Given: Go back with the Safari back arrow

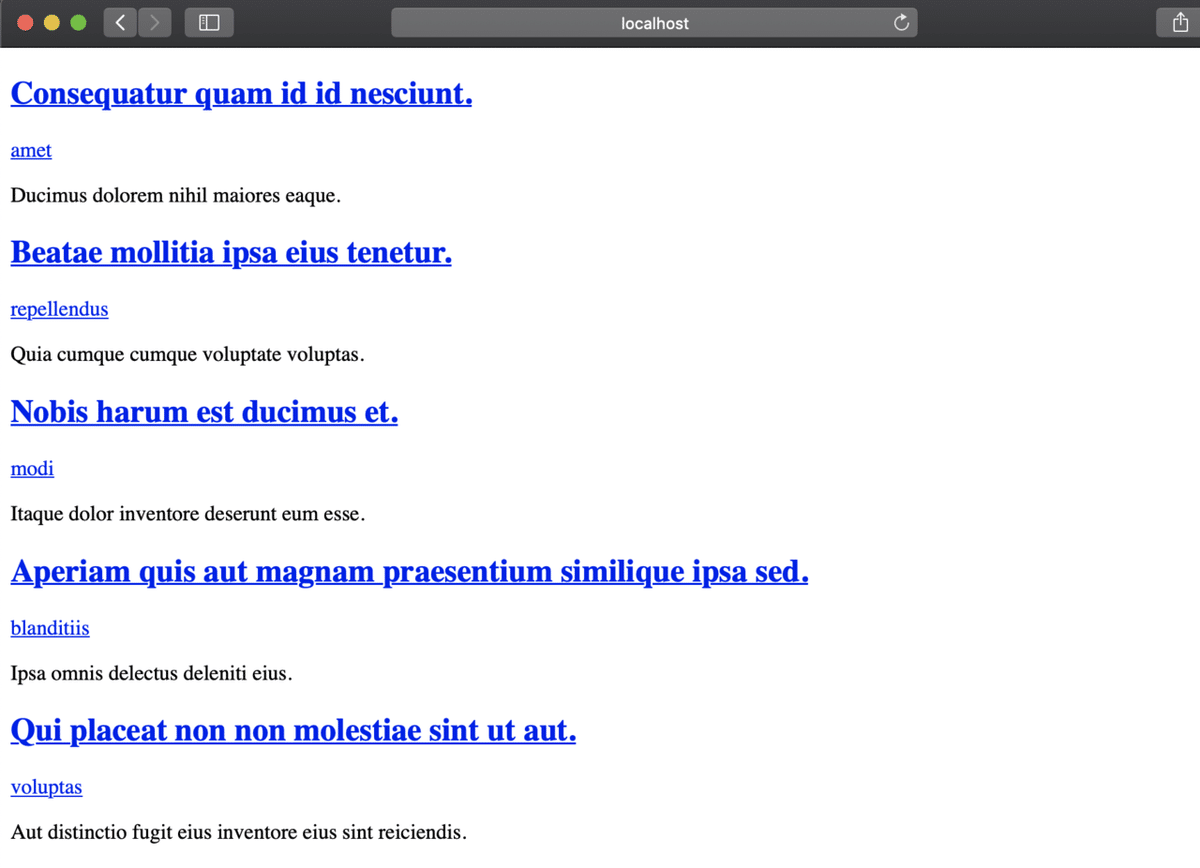Looking at the screenshot, I should tap(120, 23).
